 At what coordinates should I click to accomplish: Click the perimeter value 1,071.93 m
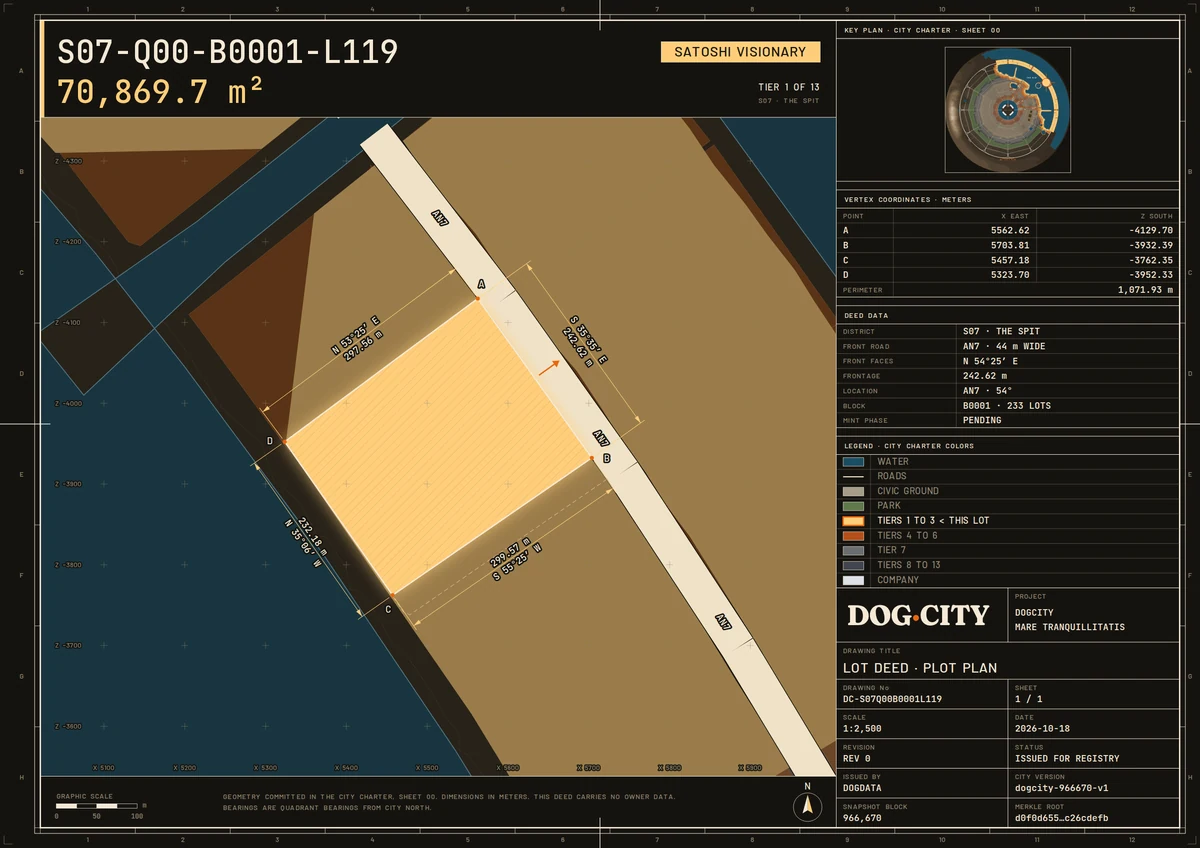tap(1145, 290)
